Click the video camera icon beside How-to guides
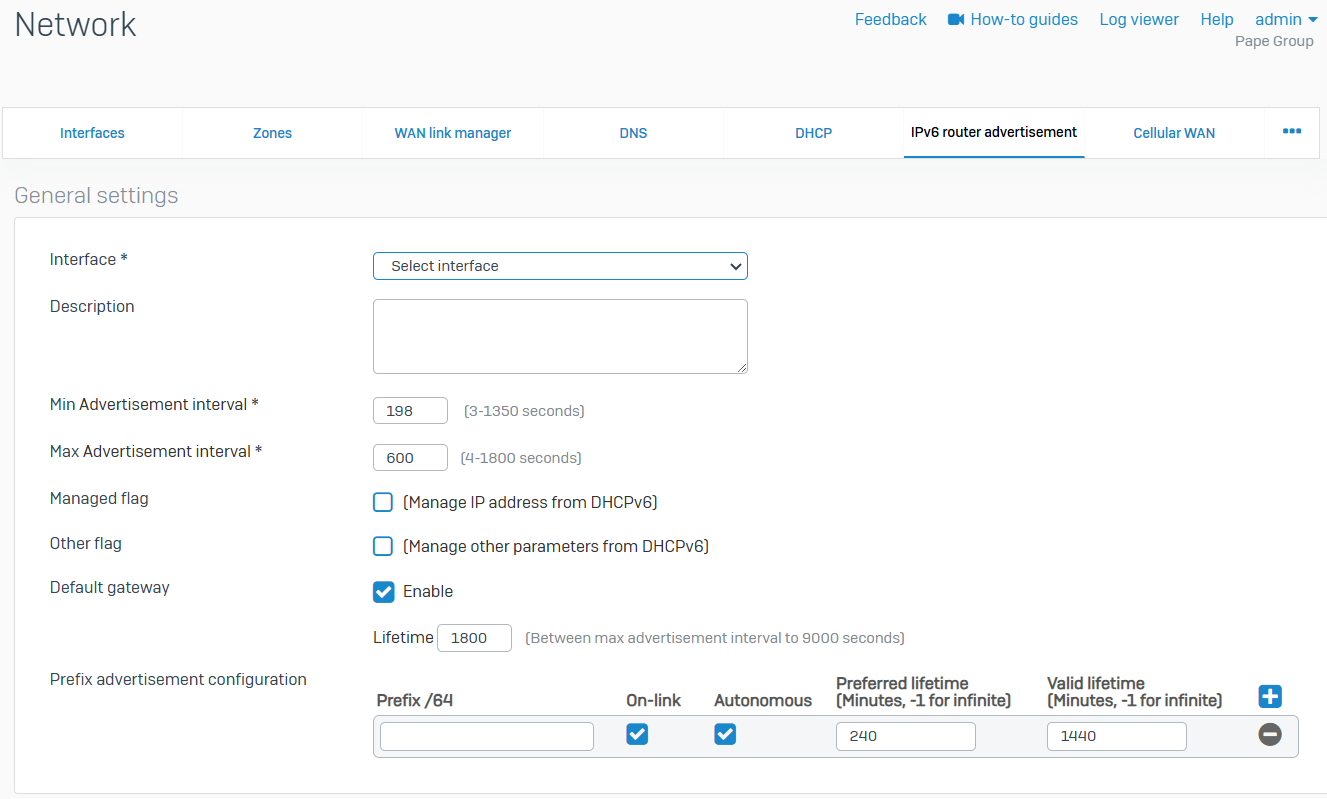Screen dimensions: 1327x799 956,20
